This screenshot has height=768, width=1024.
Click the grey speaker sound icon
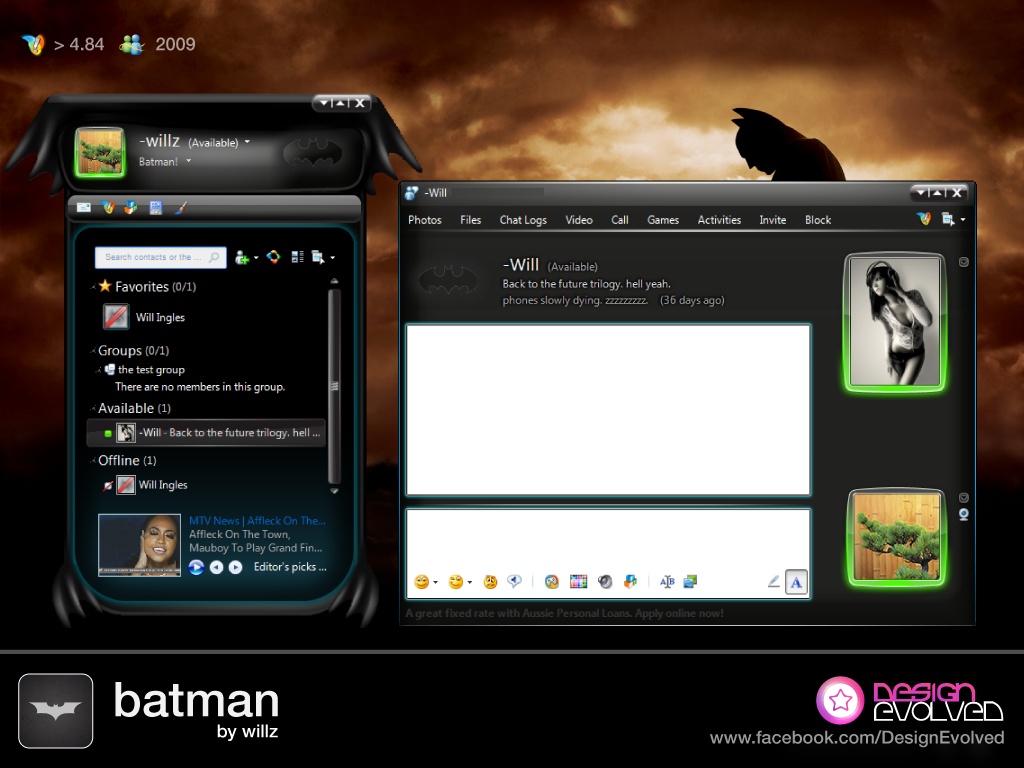point(605,582)
